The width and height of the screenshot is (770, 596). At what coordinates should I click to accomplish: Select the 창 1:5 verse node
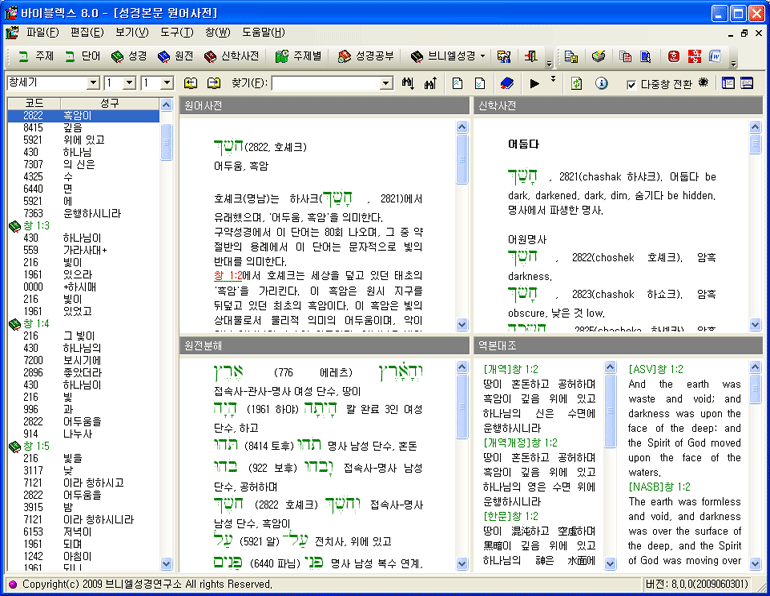click(36, 446)
